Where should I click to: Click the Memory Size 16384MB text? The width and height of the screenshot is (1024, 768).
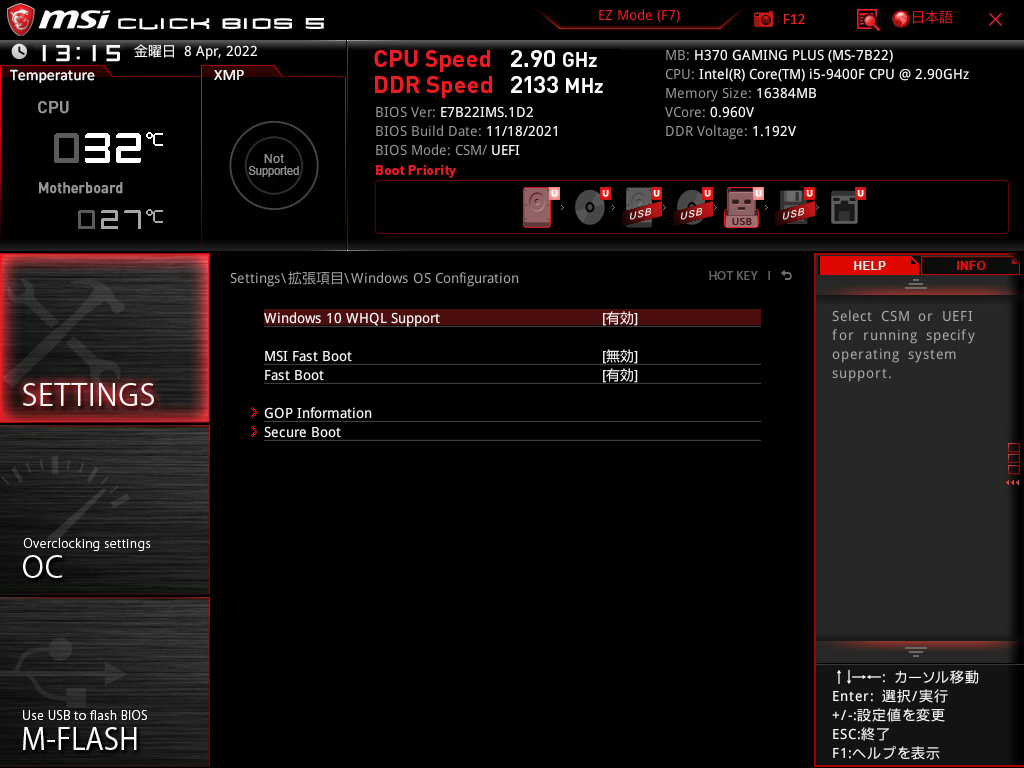[741, 93]
